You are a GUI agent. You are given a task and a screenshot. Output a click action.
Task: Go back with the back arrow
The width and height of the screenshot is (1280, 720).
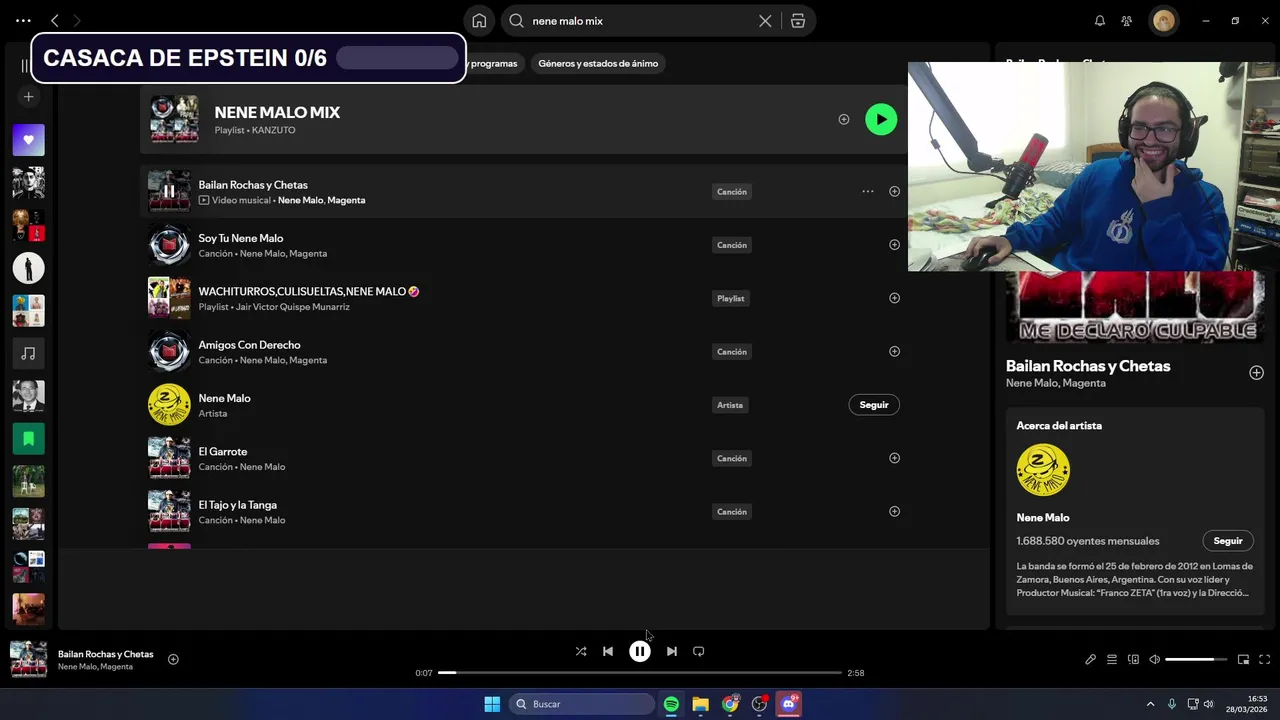click(x=55, y=20)
